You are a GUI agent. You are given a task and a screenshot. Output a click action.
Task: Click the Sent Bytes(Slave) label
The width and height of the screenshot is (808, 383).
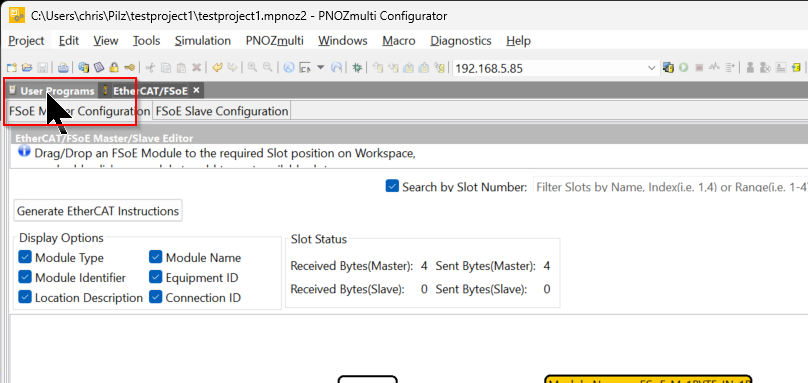[x=481, y=290]
